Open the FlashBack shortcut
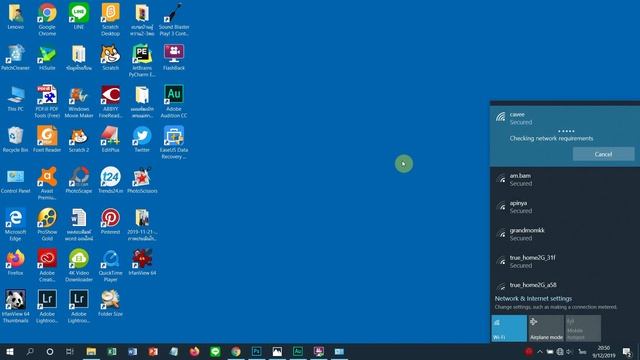 (x=174, y=58)
